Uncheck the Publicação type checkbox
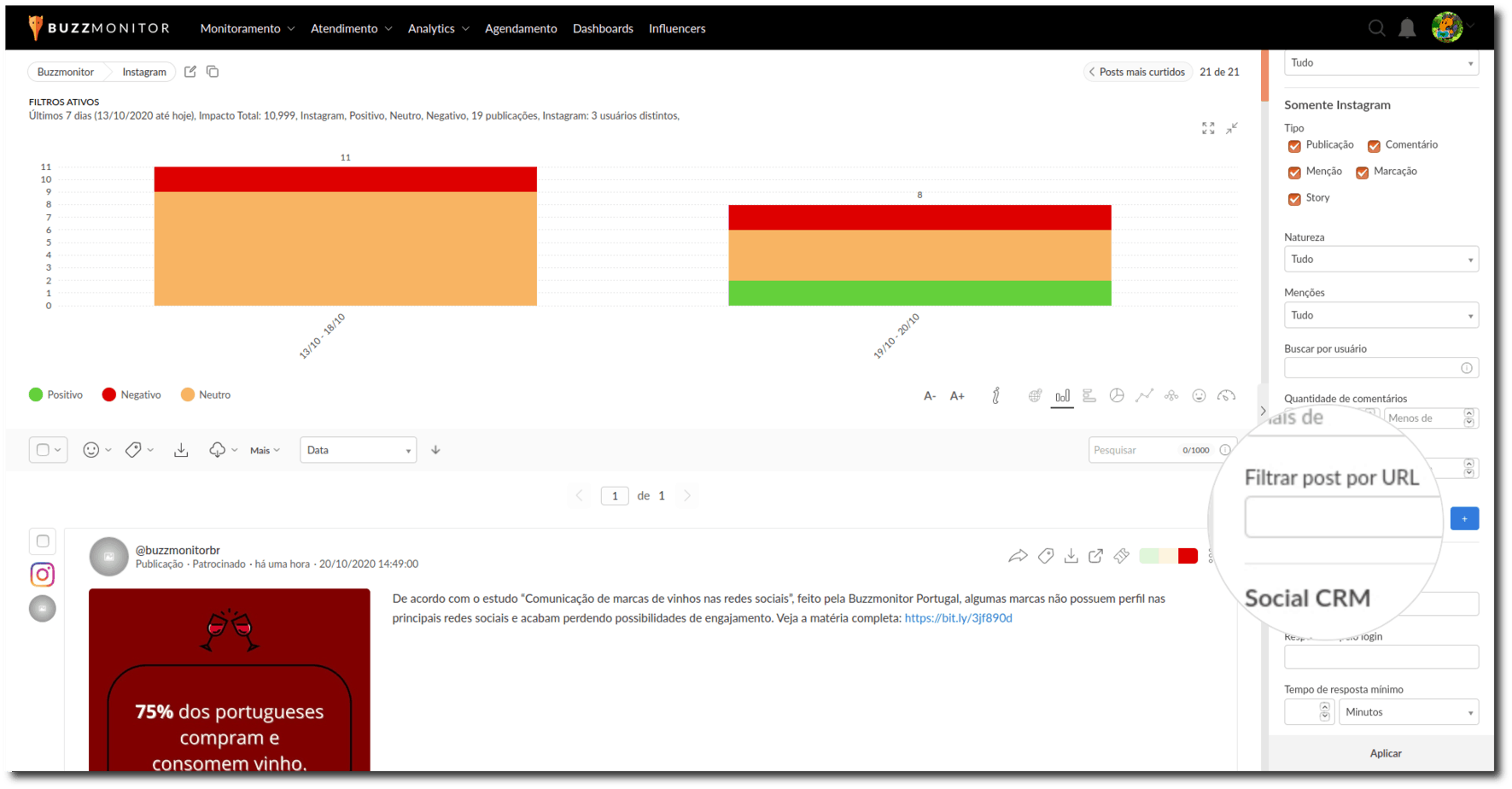 pyautogui.click(x=1294, y=146)
